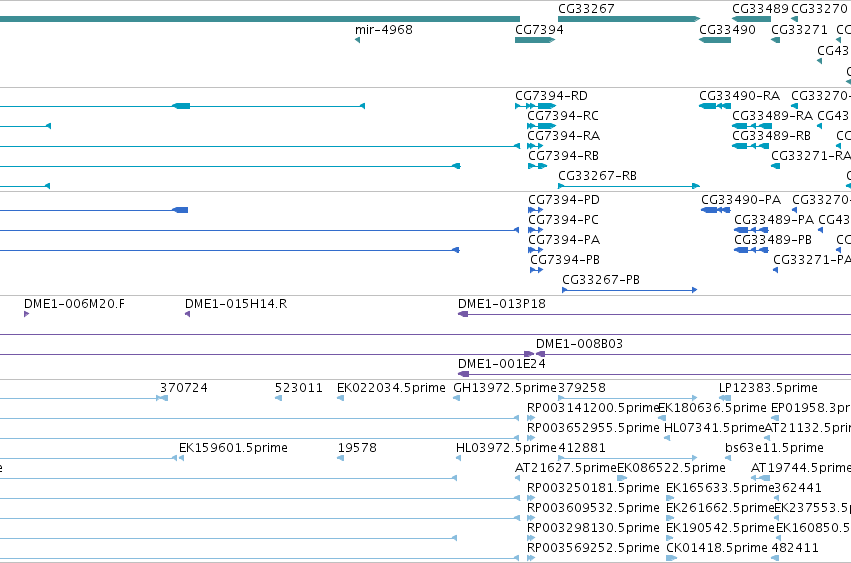Viewport: 851px width, 563px height.
Task: Click EST EK180636.5prime
Action: (x=712, y=408)
